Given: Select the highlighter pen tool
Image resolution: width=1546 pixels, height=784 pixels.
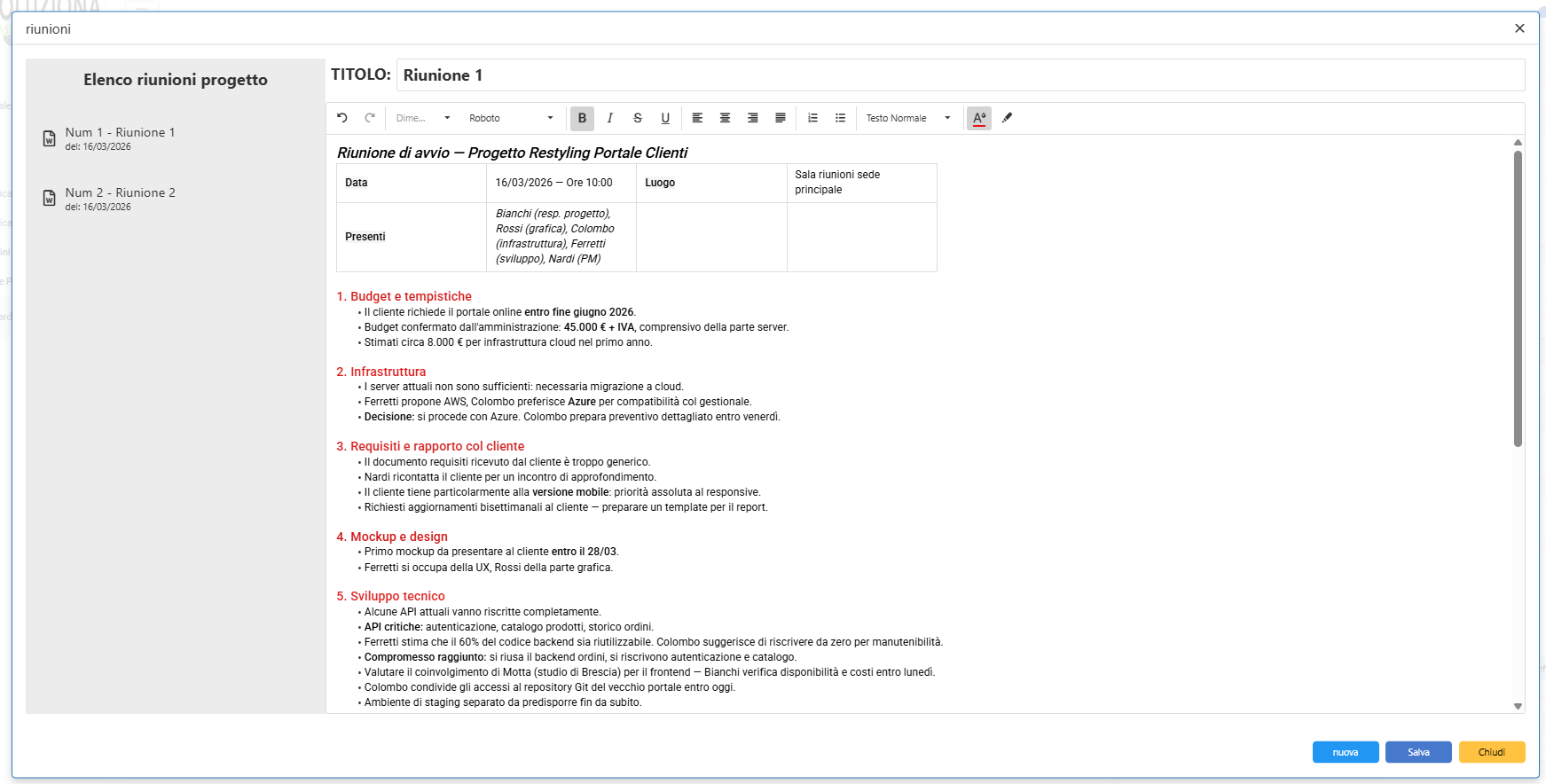Looking at the screenshot, I should pos(1007,118).
